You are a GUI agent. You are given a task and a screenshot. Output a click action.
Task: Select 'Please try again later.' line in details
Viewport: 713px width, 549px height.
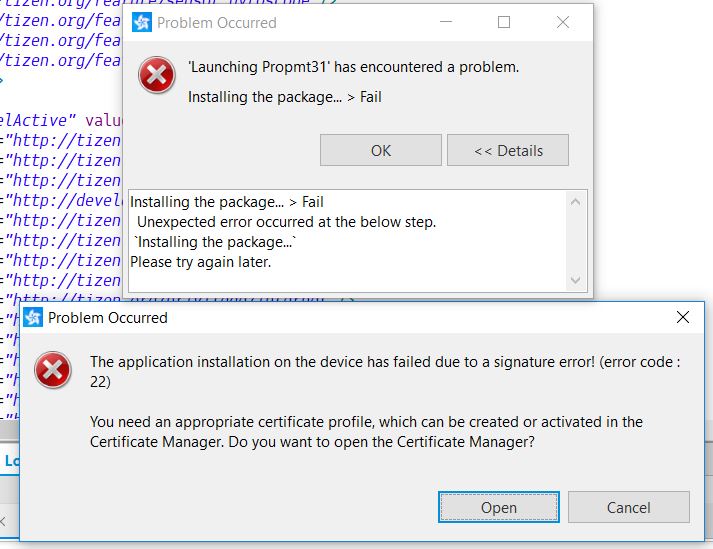pyautogui.click(x=201, y=262)
